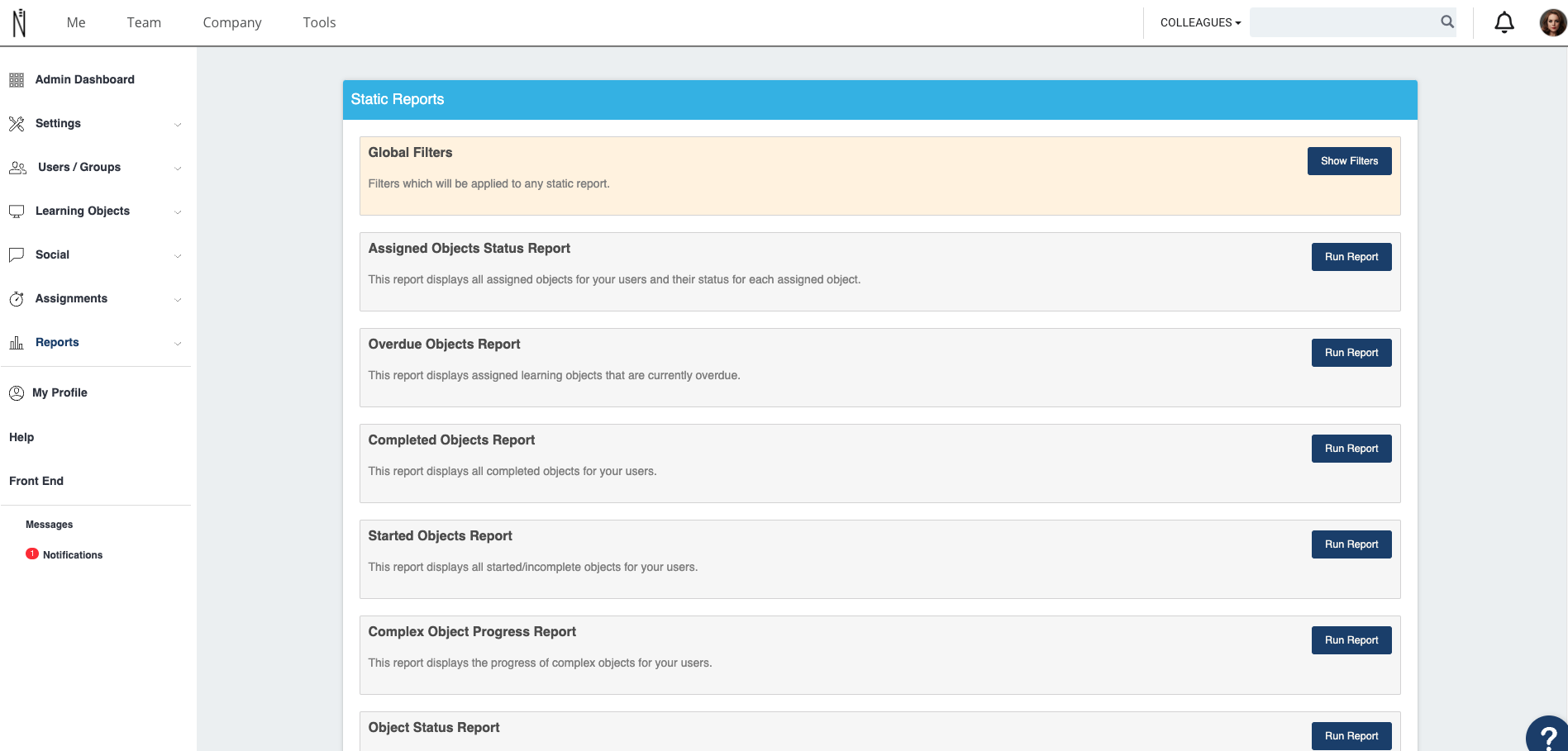Run the Started Objects Report
The image size is (1568, 751).
pyautogui.click(x=1351, y=544)
